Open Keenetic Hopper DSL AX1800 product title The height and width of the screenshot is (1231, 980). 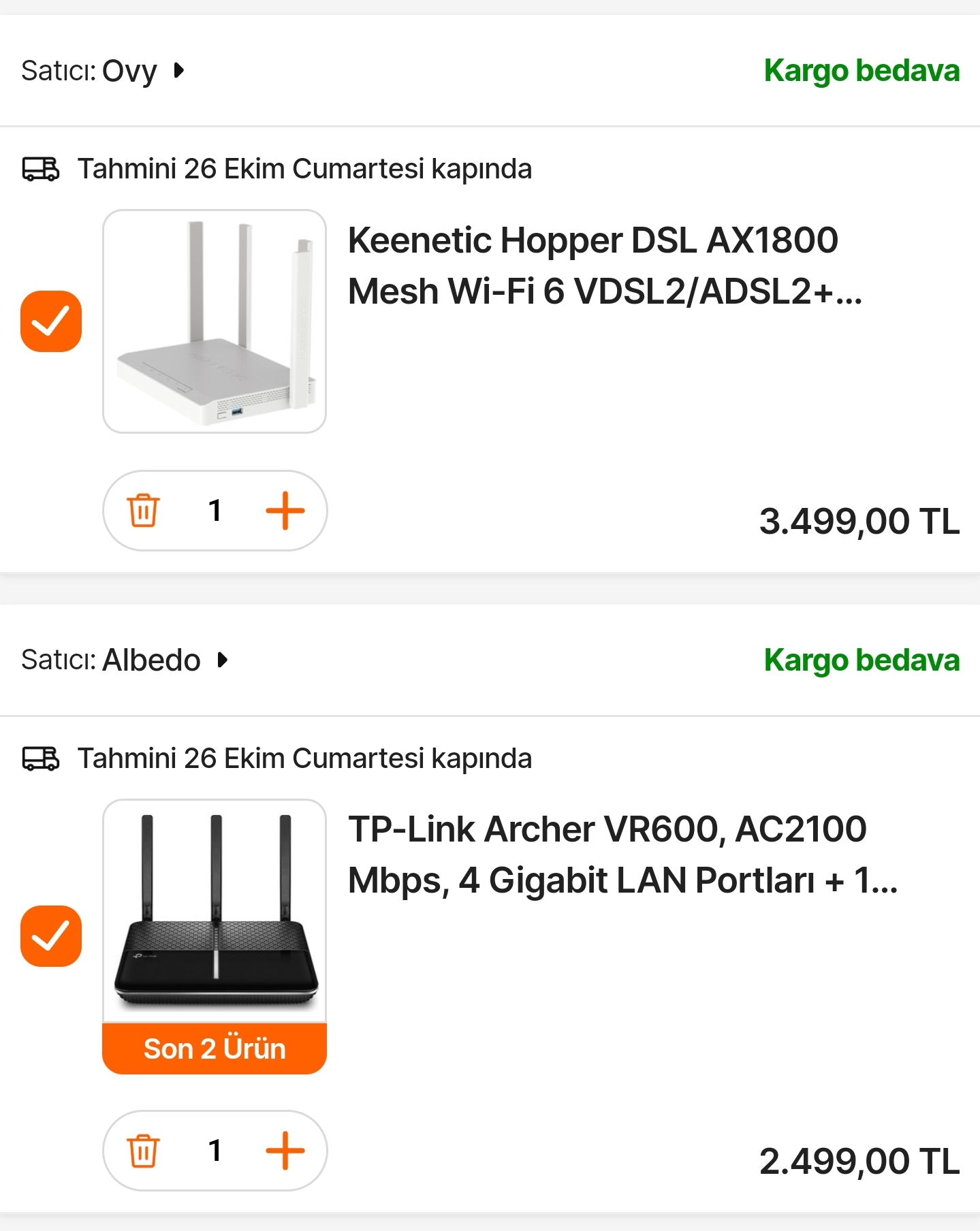pyautogui.click(x=605, y=266)
